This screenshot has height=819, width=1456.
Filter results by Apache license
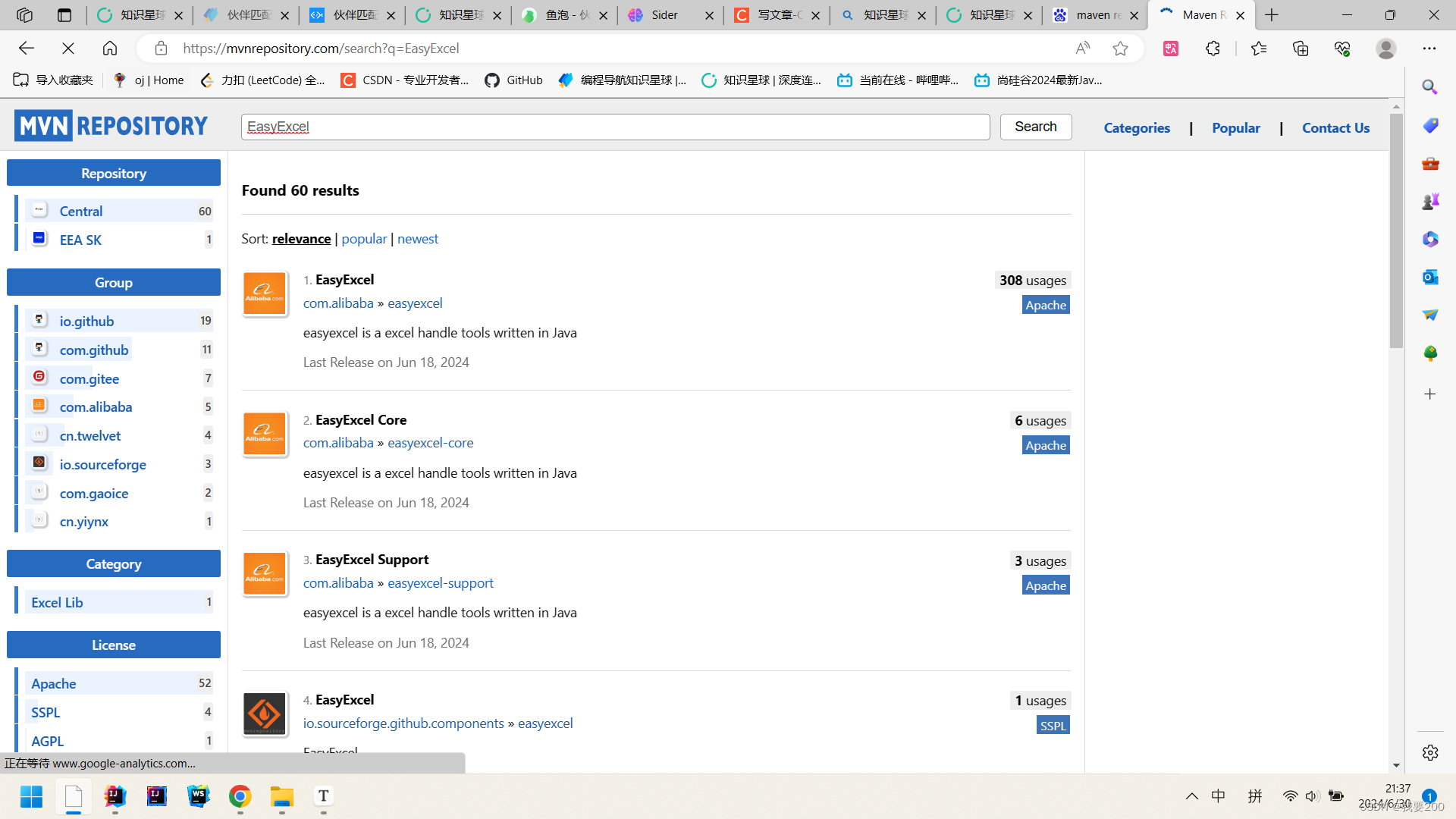(54, 683)
